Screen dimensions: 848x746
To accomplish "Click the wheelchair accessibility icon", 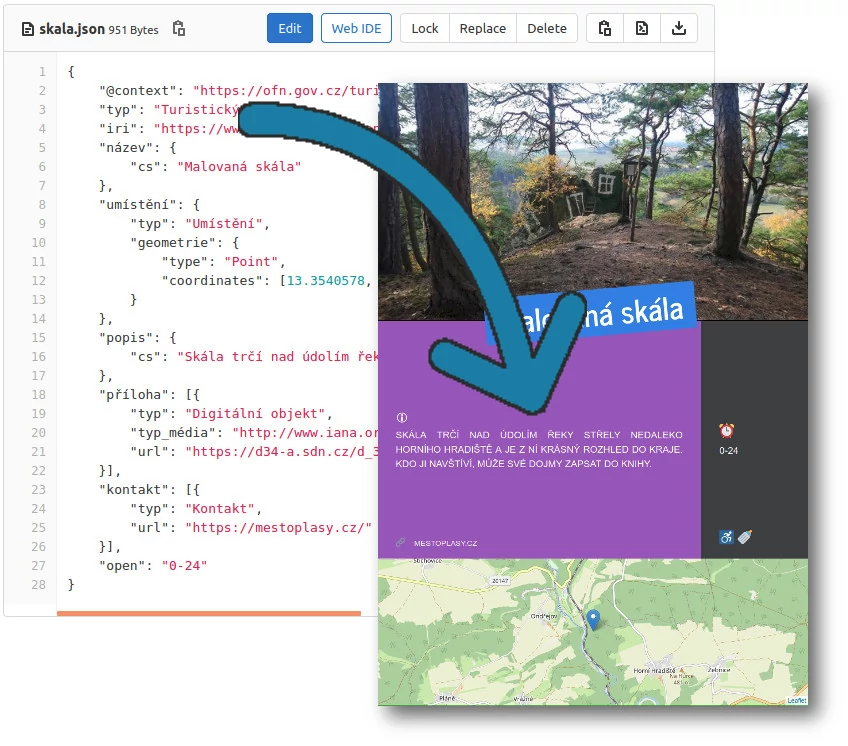I will pos(726,537).
